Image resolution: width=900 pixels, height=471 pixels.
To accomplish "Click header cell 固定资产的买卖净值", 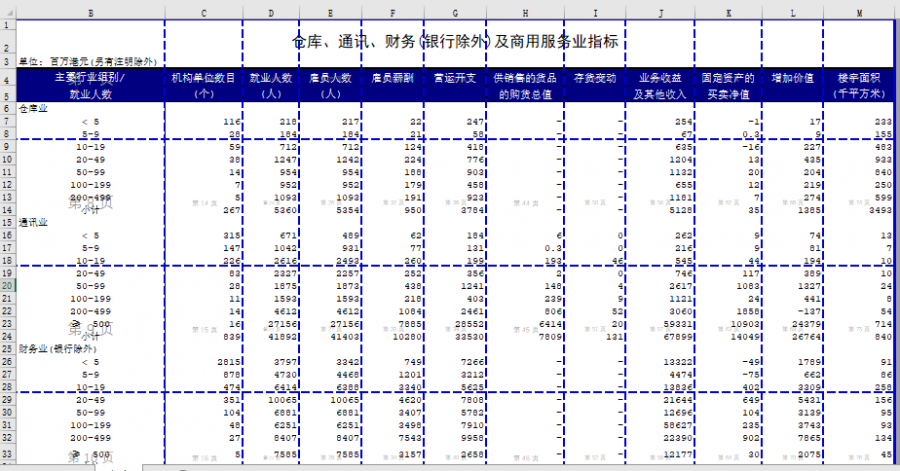I will (728, 85).
